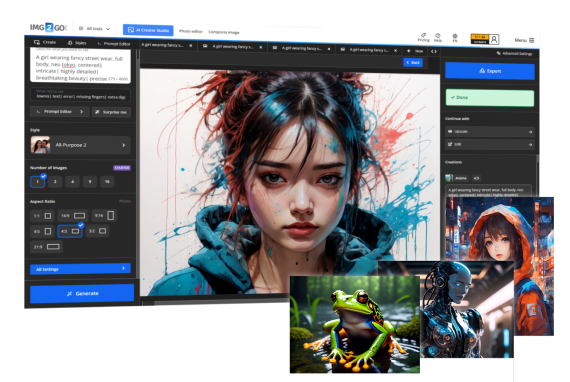570x382 pixels.
Task: Click the code brackets icon beside New
Action: (x=434, y=51)
